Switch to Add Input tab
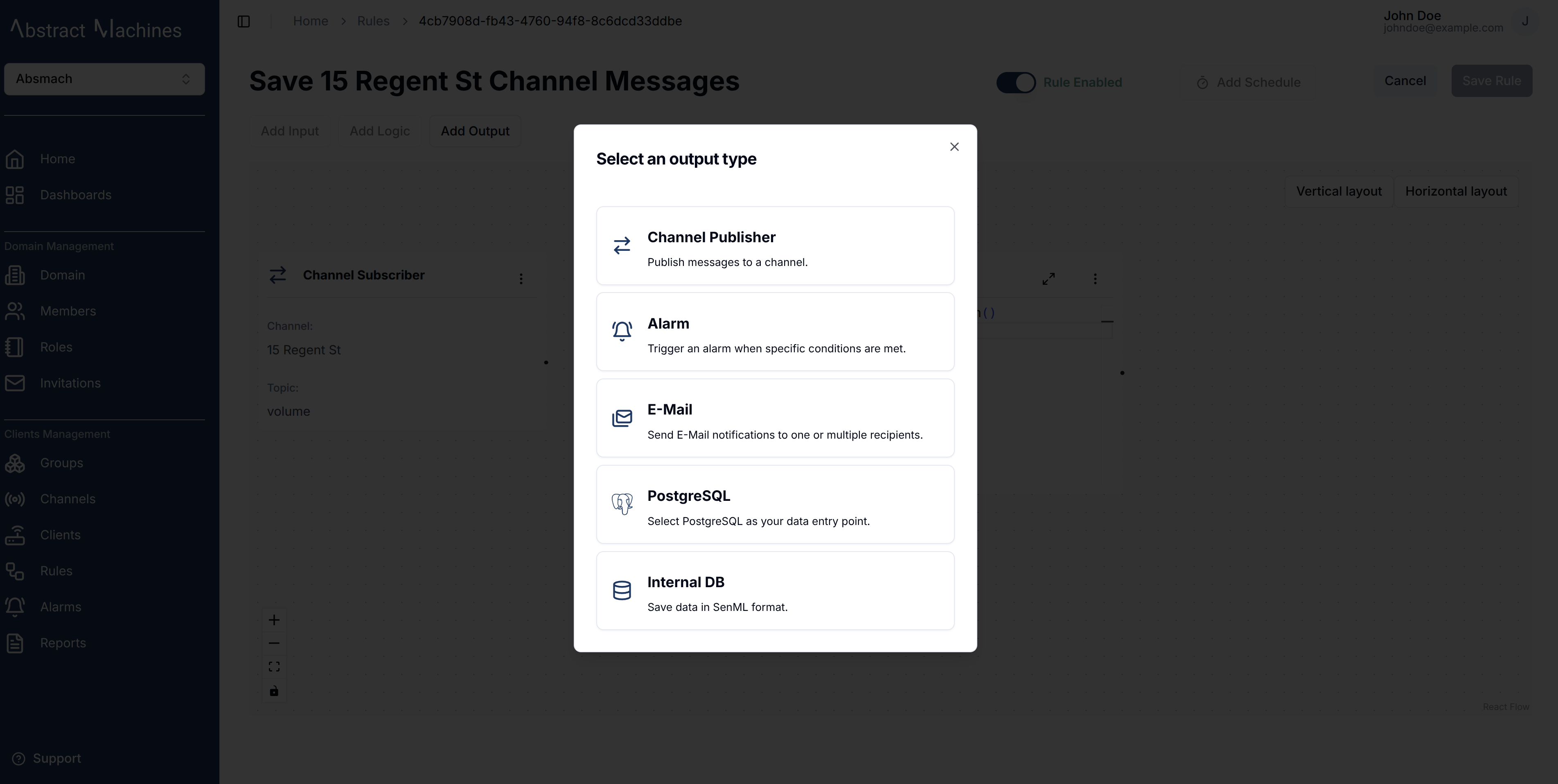The height and width of the screenshot is (784, 1558). 290,131
